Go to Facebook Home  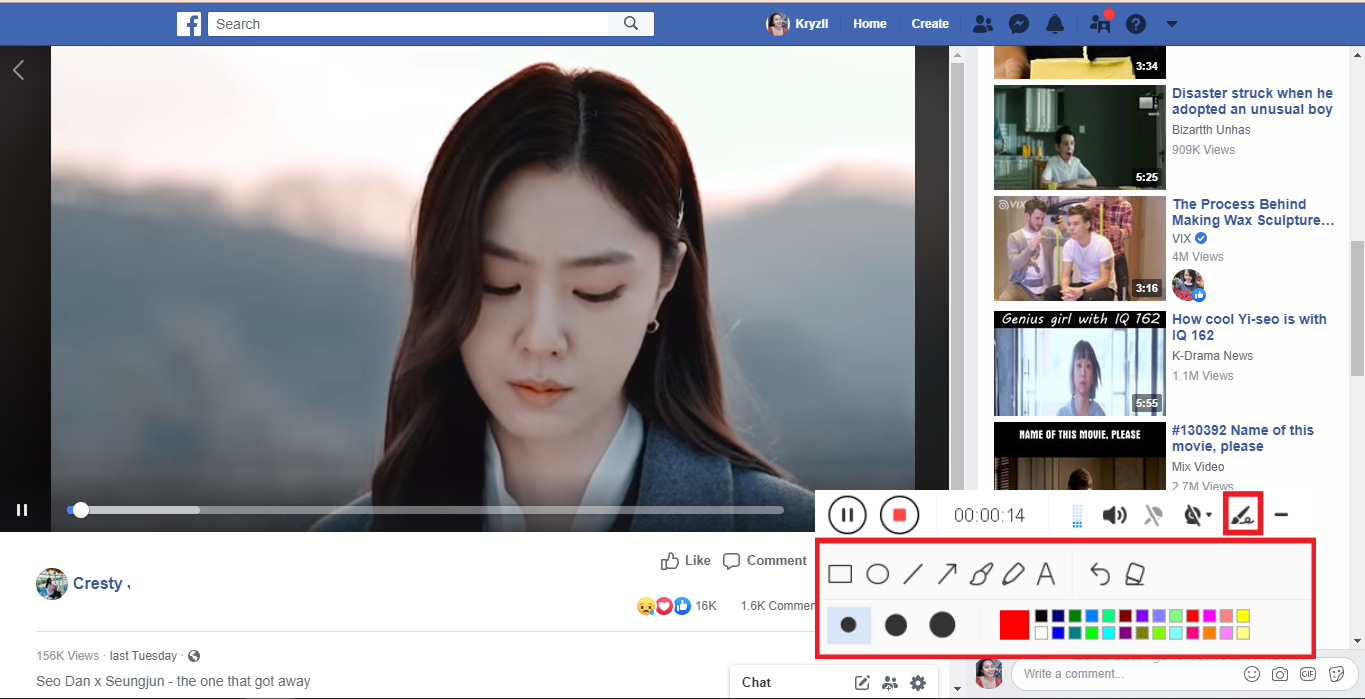pos(868,23)
